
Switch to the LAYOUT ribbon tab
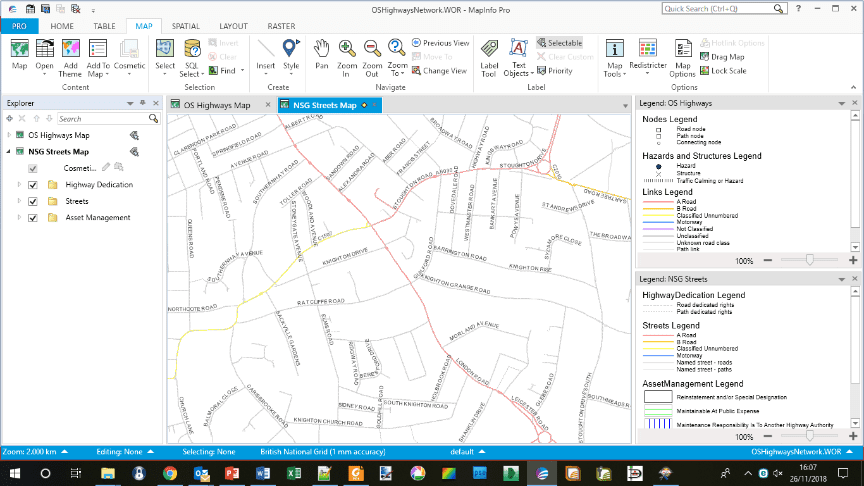tap(233, 26)
